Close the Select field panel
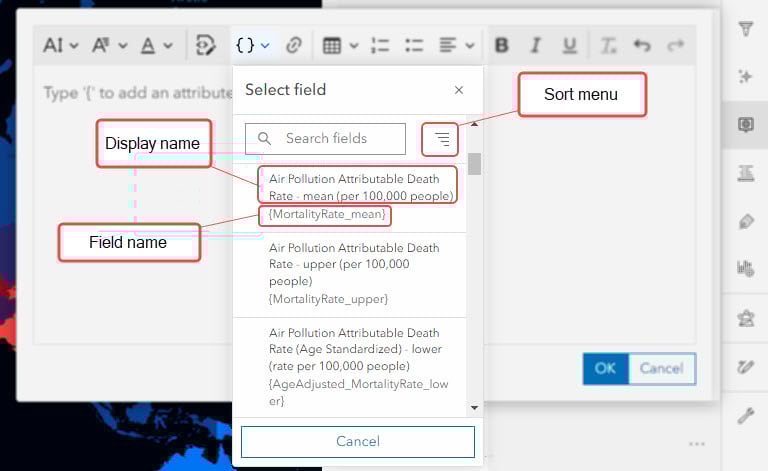Viewport: 768px width, 471px height. [x=459, y=90]
